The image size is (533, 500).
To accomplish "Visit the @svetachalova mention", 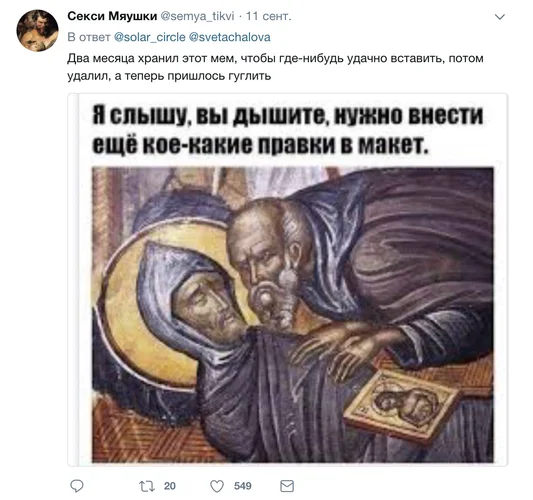I will [229, 37].
